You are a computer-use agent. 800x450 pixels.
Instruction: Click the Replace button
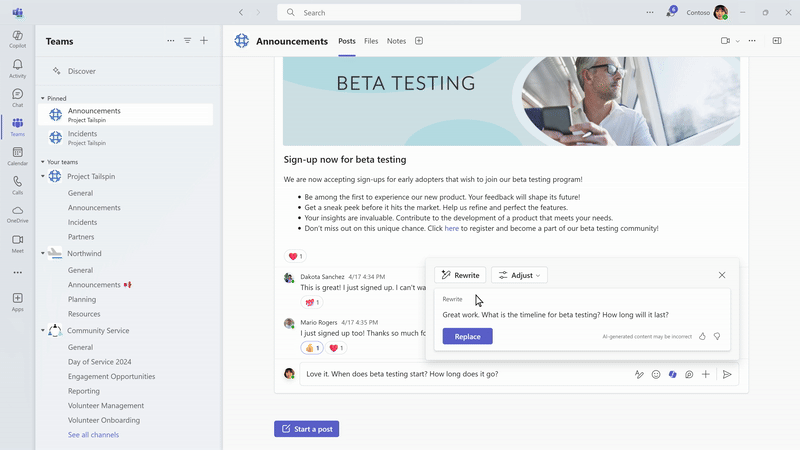click(467, 336)
